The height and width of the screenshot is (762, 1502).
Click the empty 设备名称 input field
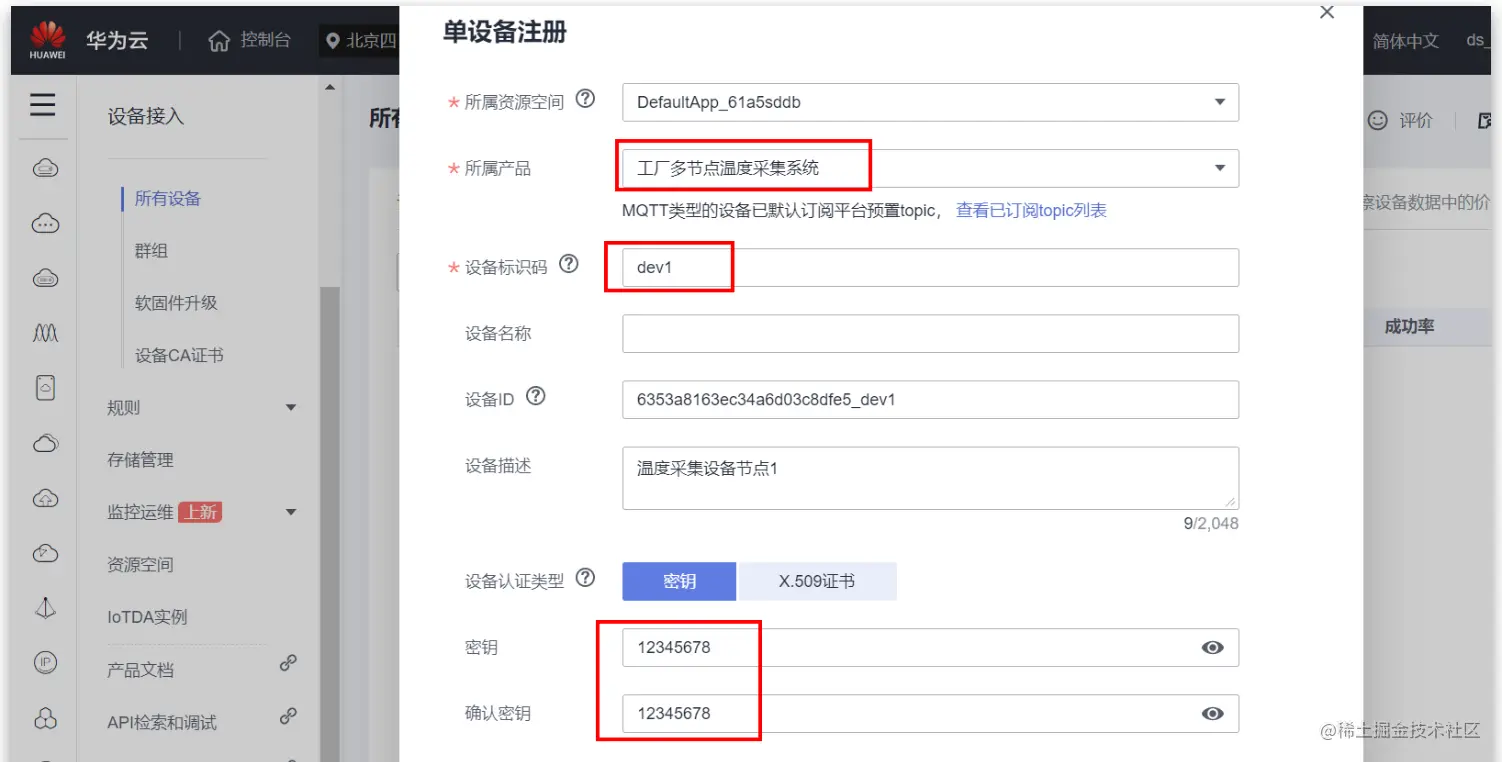click(x=930, y=334)
